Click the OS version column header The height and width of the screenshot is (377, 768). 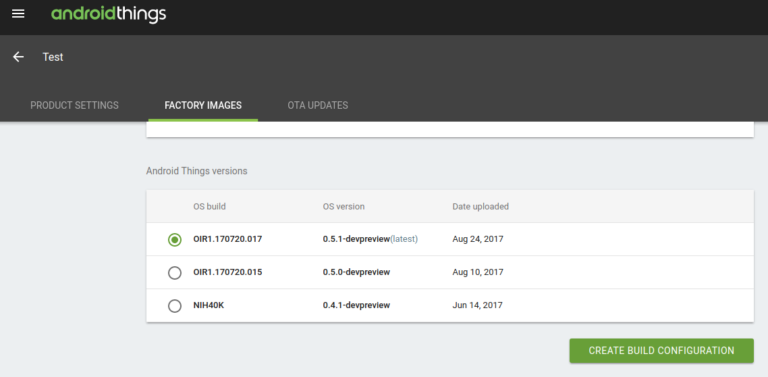(x=343, y=207)
